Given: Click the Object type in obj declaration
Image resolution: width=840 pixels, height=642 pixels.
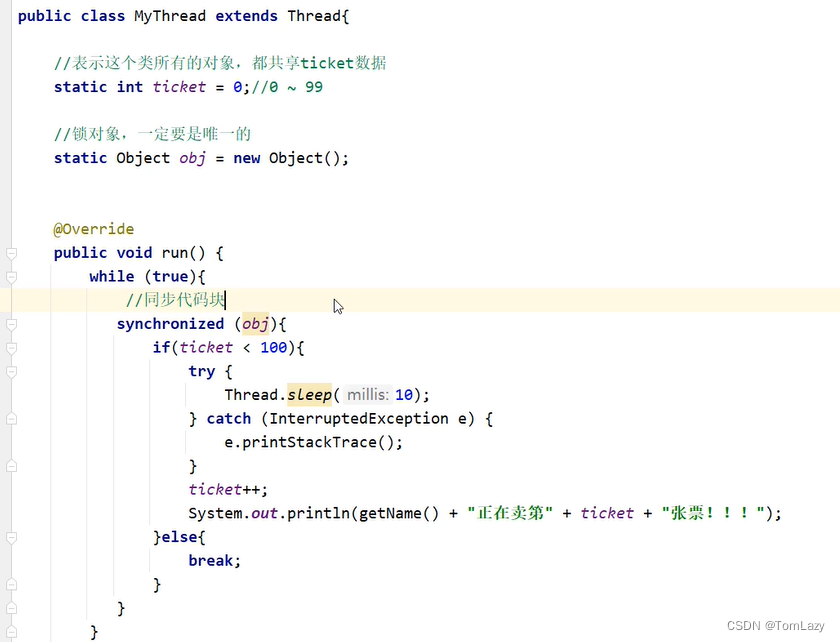Looking at the screenshot, I should click(x=143, y=159).
